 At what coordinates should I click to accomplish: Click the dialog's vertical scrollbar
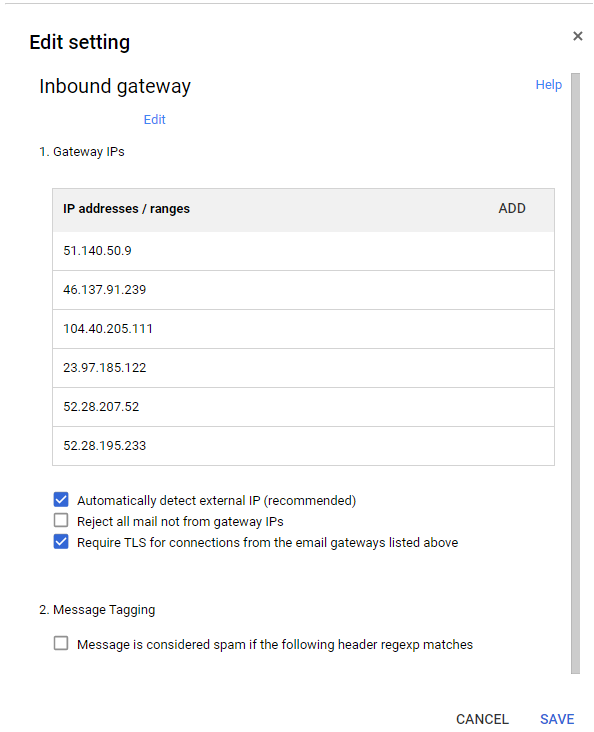[575, 373]
